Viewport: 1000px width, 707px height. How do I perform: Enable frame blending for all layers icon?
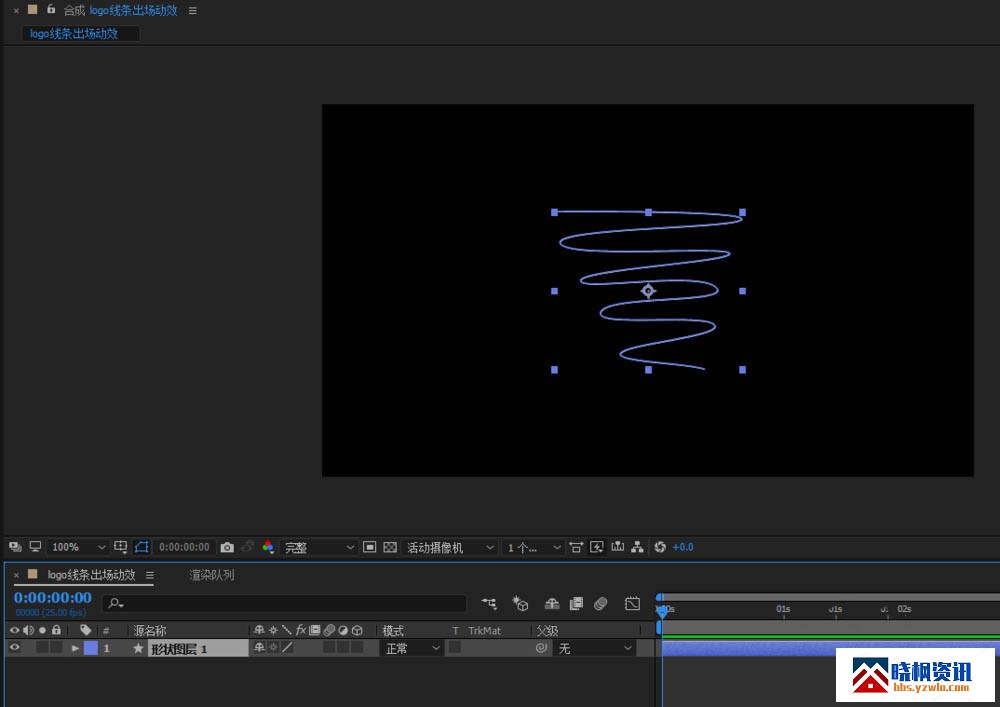pos(576,603)
